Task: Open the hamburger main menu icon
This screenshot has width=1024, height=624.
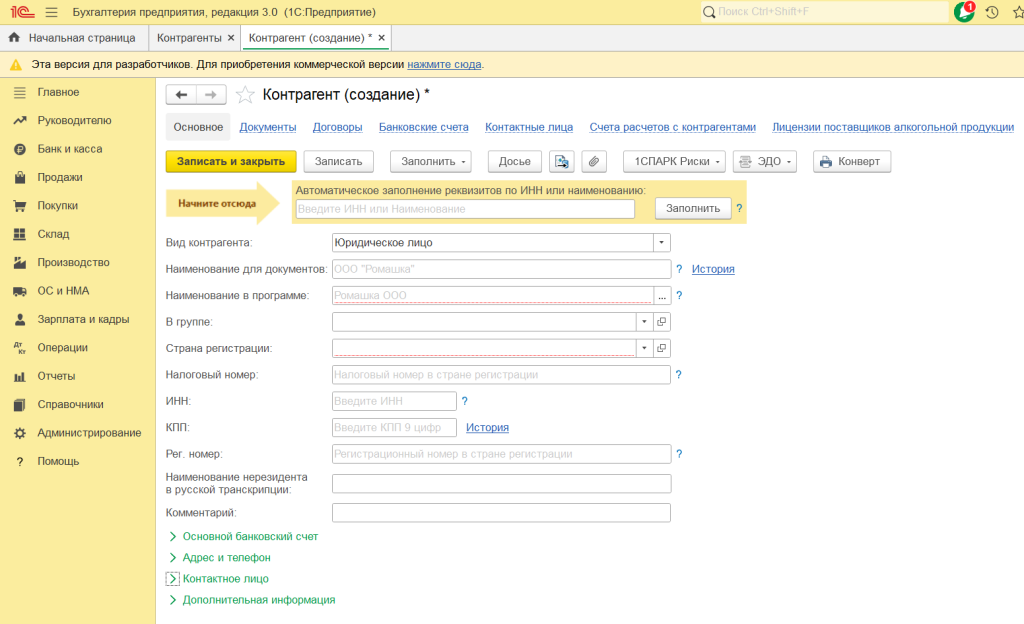Action: pyautogui.click(x=51, y=12)
